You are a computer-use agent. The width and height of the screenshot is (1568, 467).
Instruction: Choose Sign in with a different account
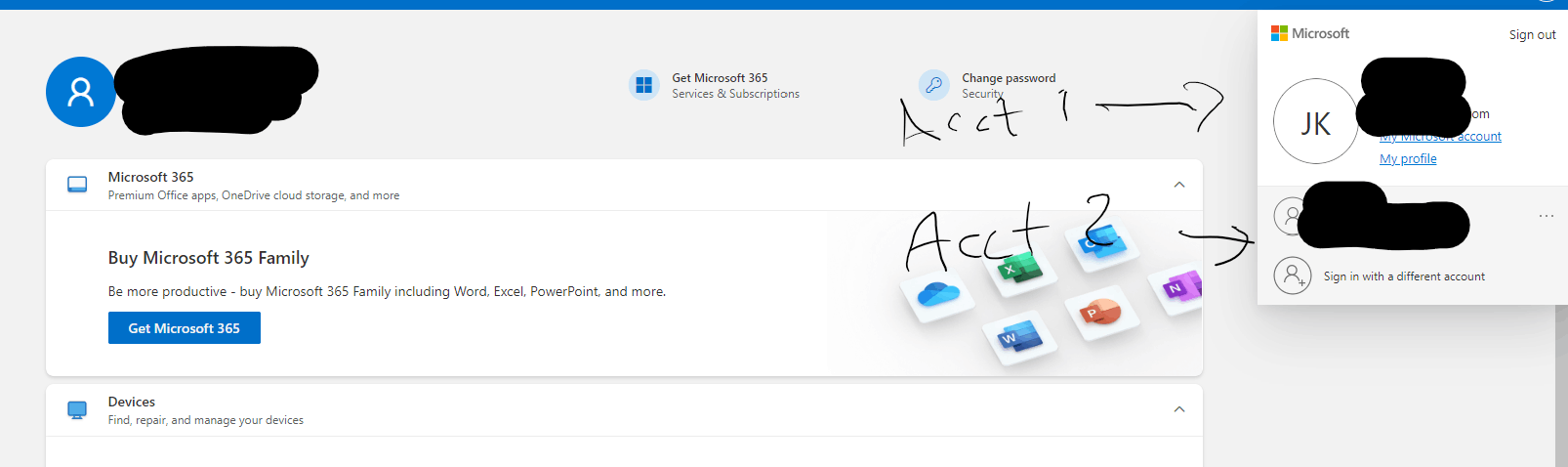coord(1404,276)
